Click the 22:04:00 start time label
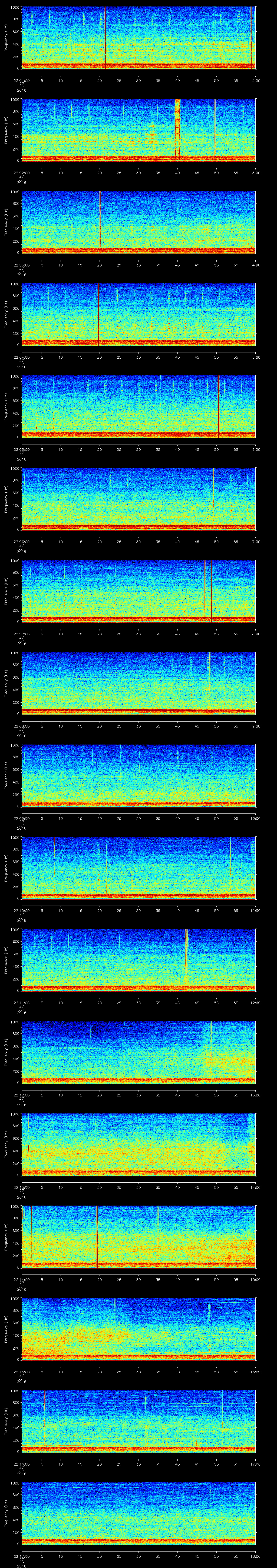The width and height of the screenshot is (277, 1568). pos(21,357)
